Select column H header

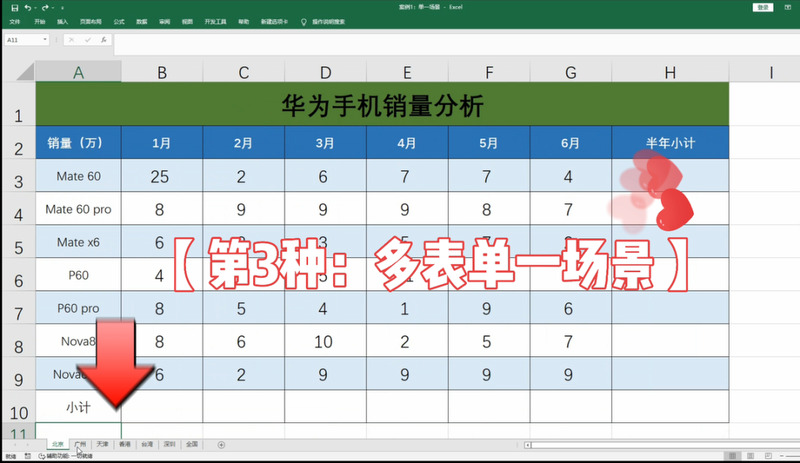tap(670, 72)
